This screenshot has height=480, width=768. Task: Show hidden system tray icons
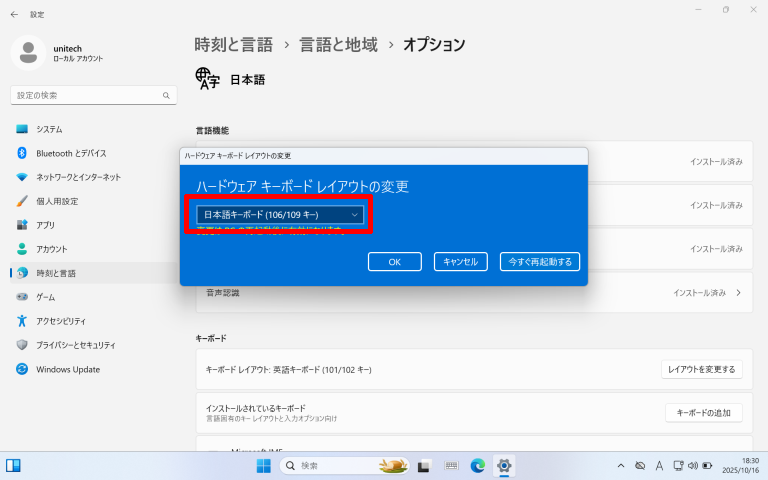(x=621, y=466)
